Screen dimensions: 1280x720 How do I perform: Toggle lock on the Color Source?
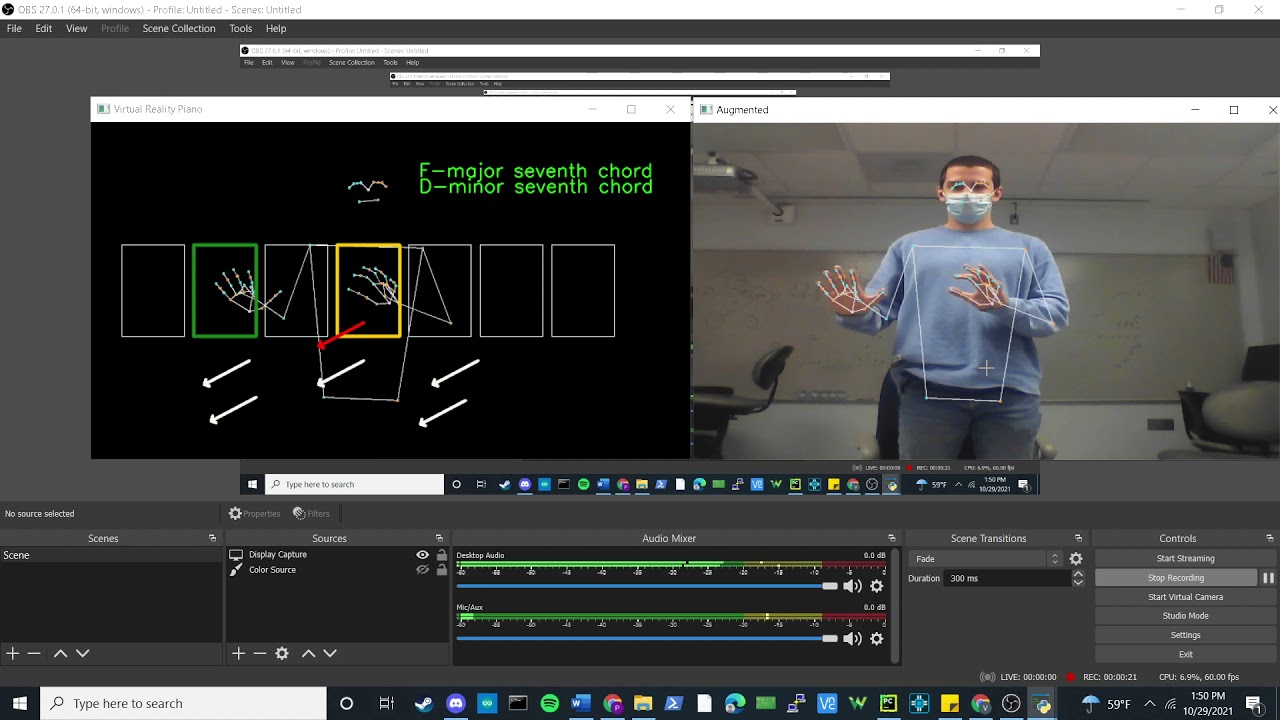pos(441,570)
